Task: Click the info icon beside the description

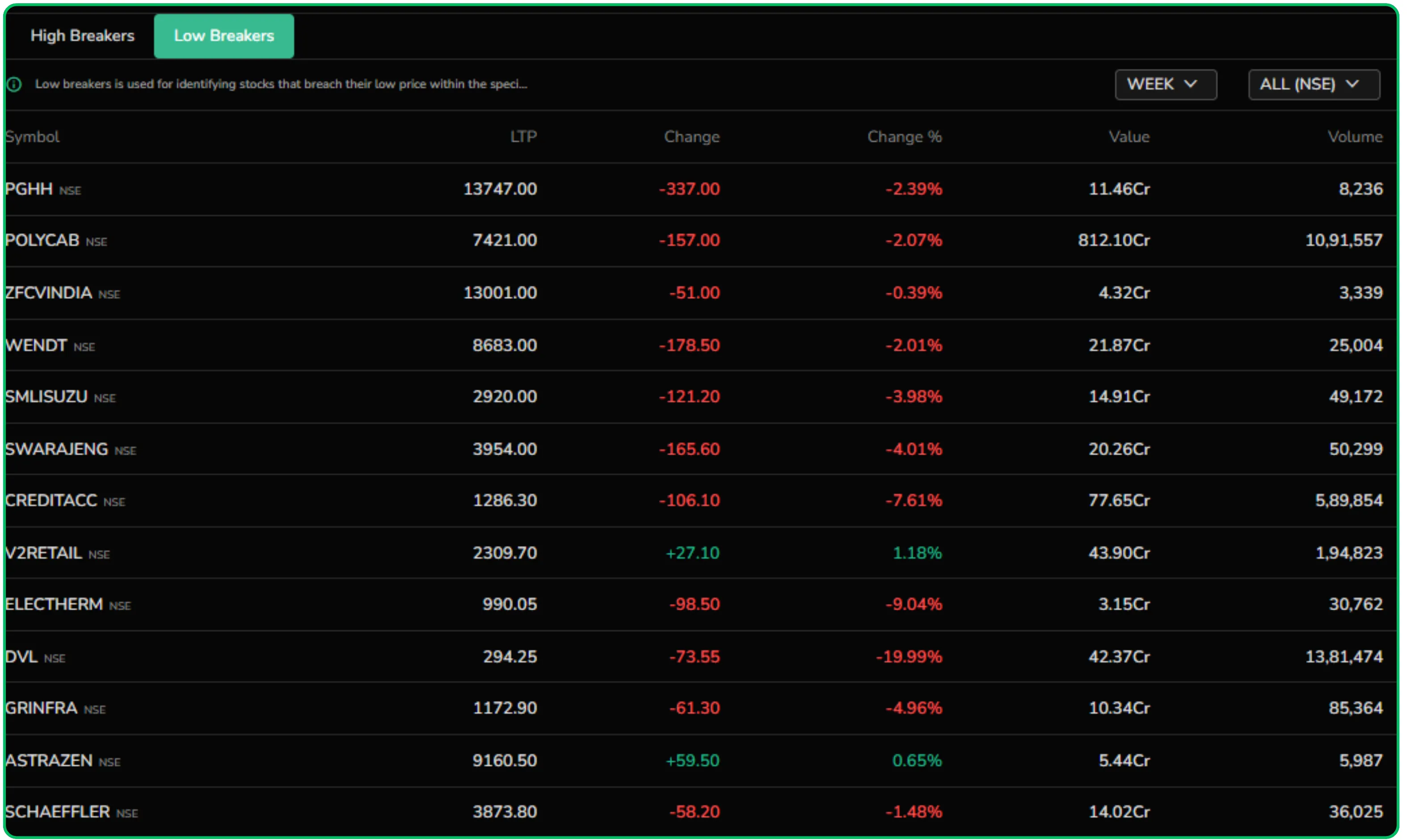Action: [x=13, y=84]
